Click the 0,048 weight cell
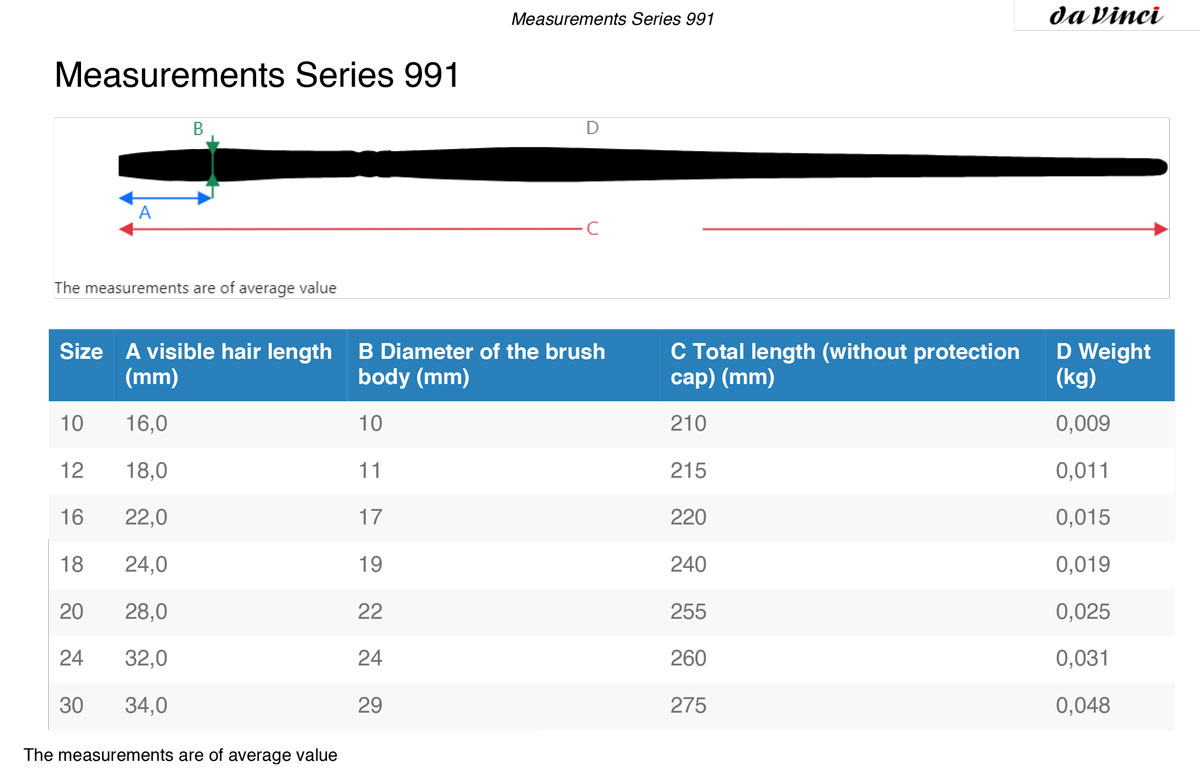This screenshot has width=1200, height=780. click(x=1083, y=705)
